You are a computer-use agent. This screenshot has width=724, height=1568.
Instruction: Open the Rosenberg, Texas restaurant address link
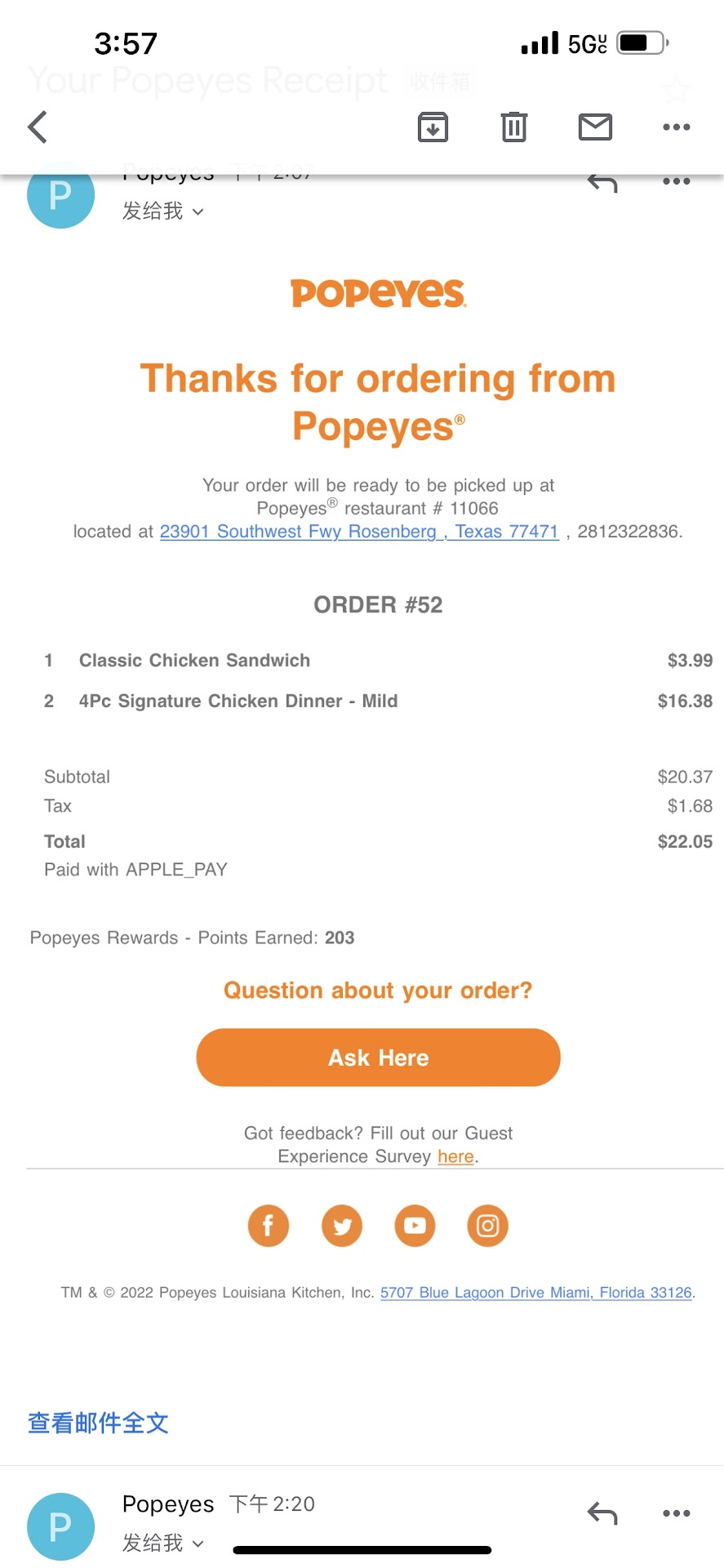359,532
